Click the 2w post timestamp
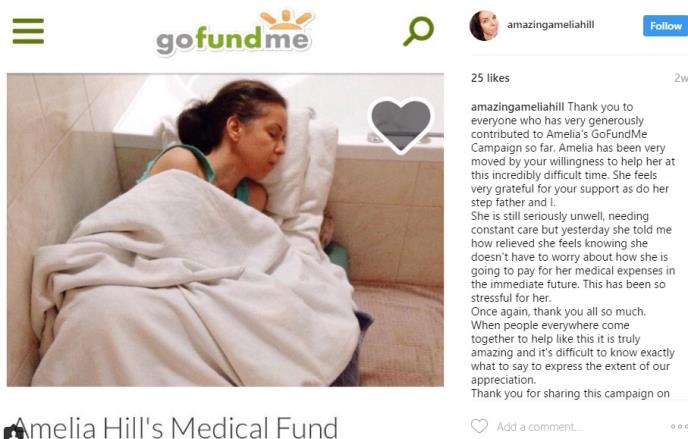The height and width of the screenshot is (439, 688). pos(681,78)
